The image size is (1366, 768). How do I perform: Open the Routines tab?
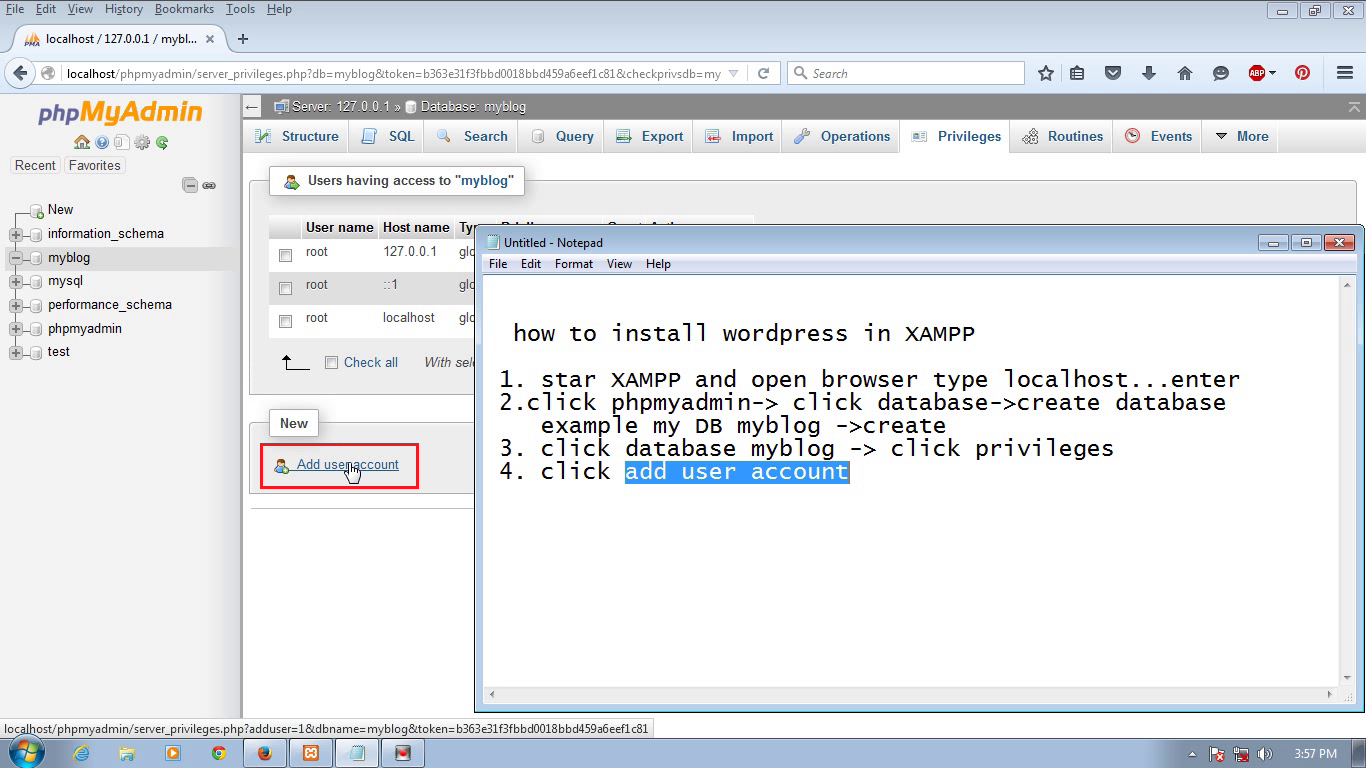1062,136
